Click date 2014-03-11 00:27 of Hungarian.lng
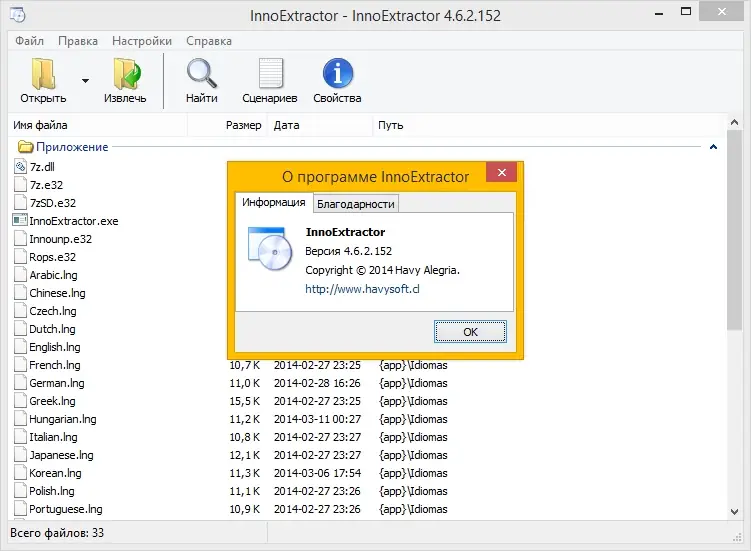The width and height of the screenshot is (751, 551). point(317,419)
